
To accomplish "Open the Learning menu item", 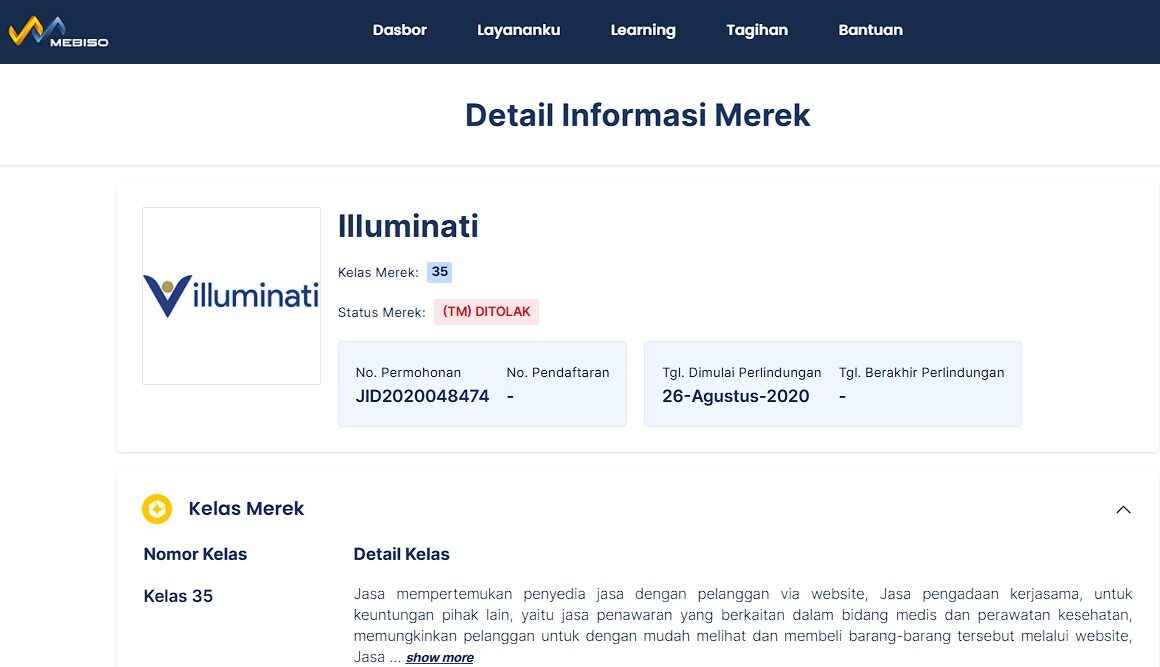I will (643, 30).
